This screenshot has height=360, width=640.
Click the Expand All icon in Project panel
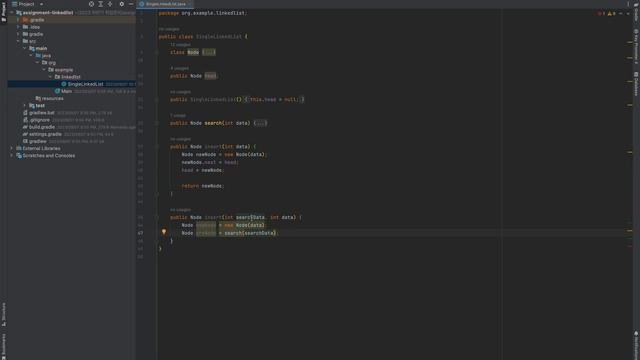[101, 4]
